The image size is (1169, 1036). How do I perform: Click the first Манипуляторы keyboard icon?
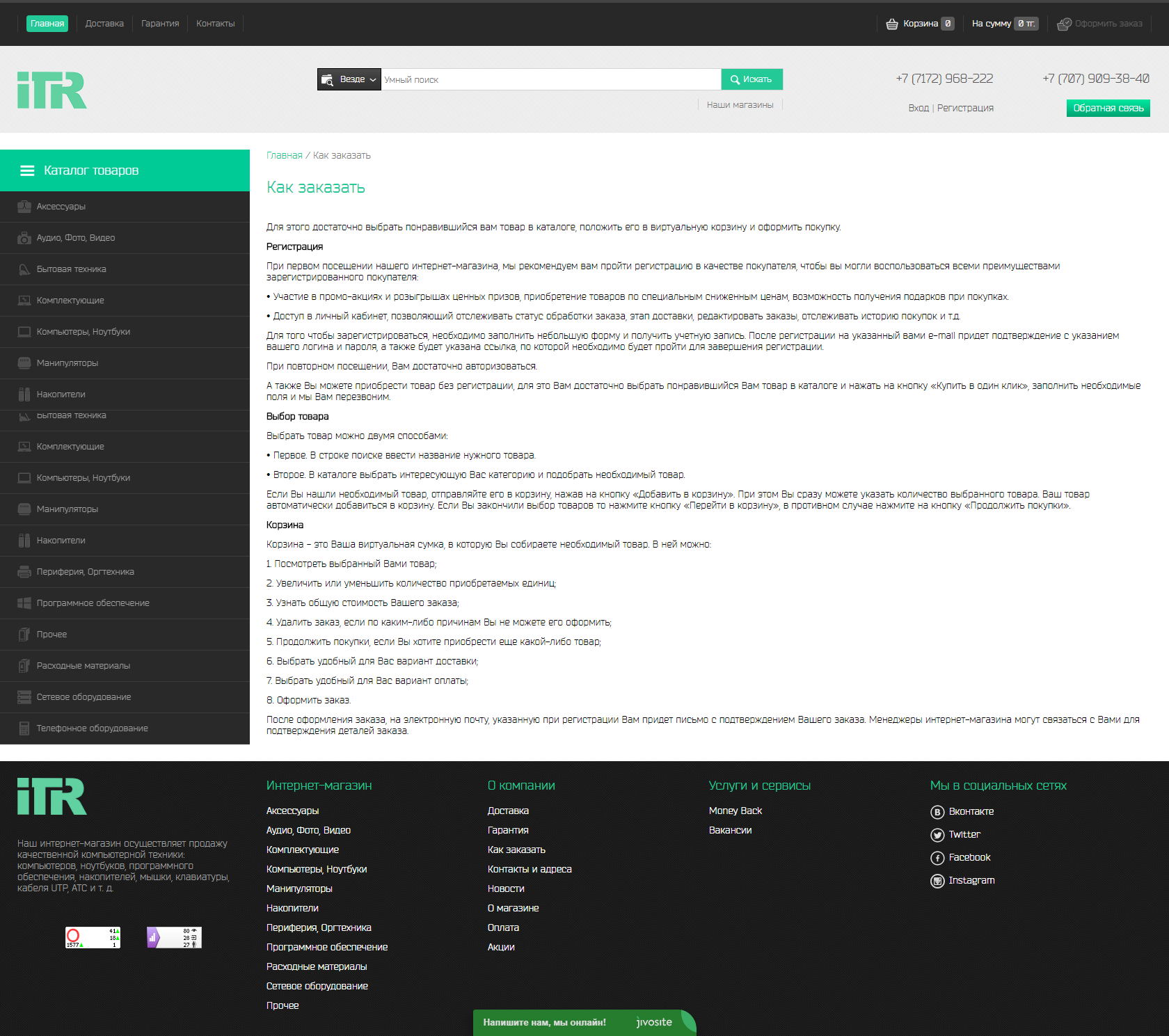point(24,363)
